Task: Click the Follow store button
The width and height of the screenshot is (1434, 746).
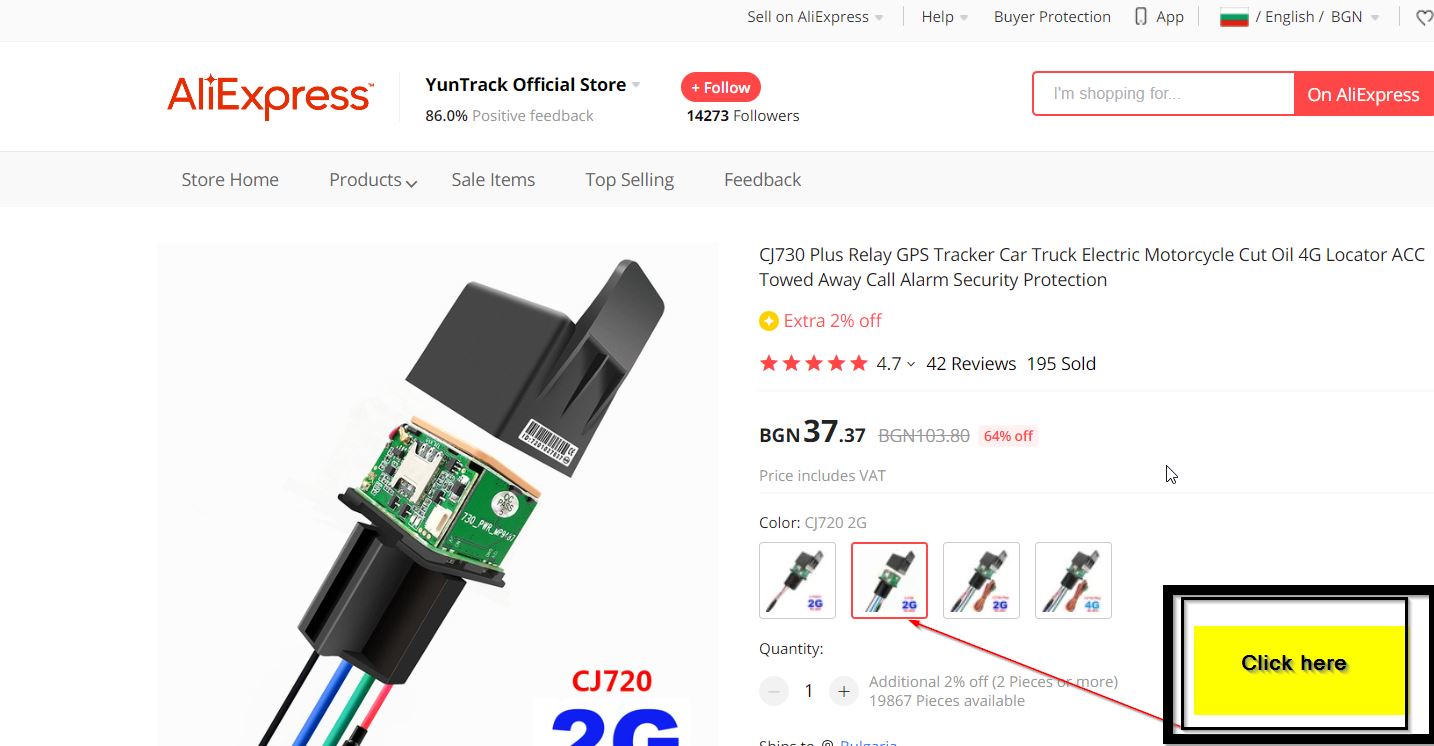Action: click(x=720, y=87)
